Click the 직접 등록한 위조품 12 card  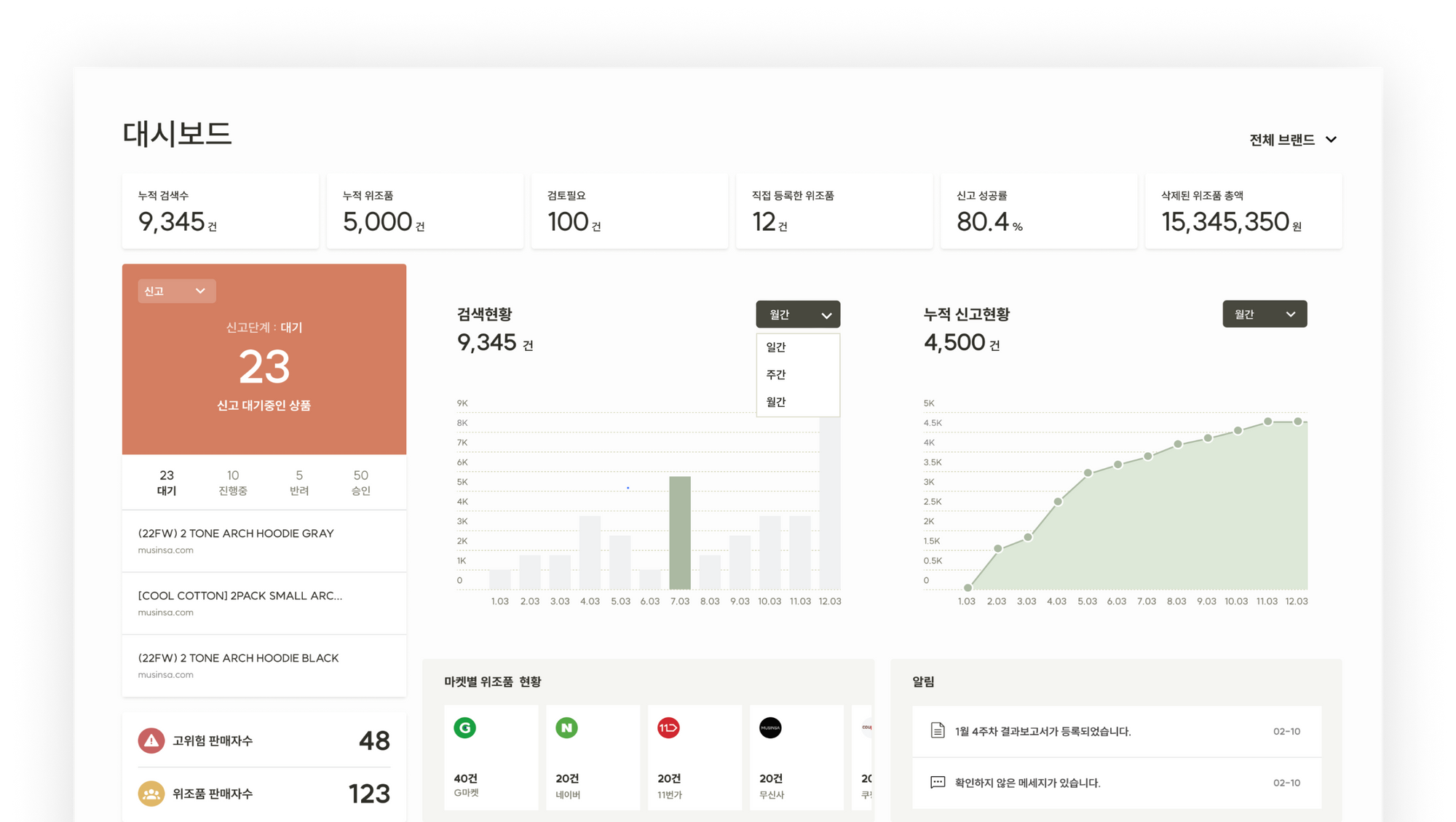pyautogui.click(x=834, y=211)
